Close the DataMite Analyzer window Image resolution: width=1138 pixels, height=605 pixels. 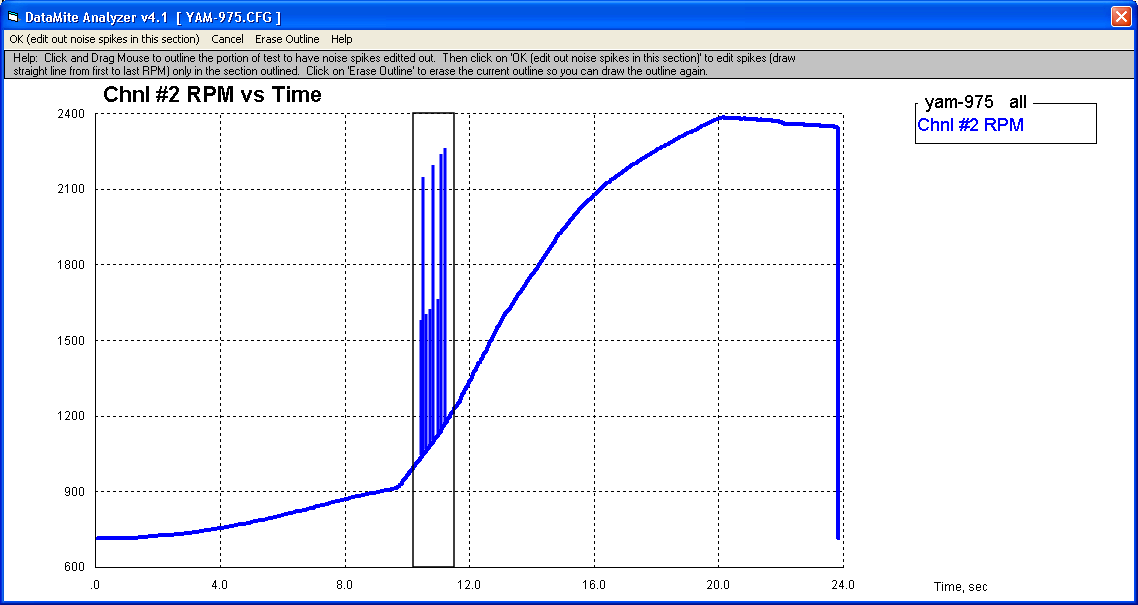click(1121, 16)
